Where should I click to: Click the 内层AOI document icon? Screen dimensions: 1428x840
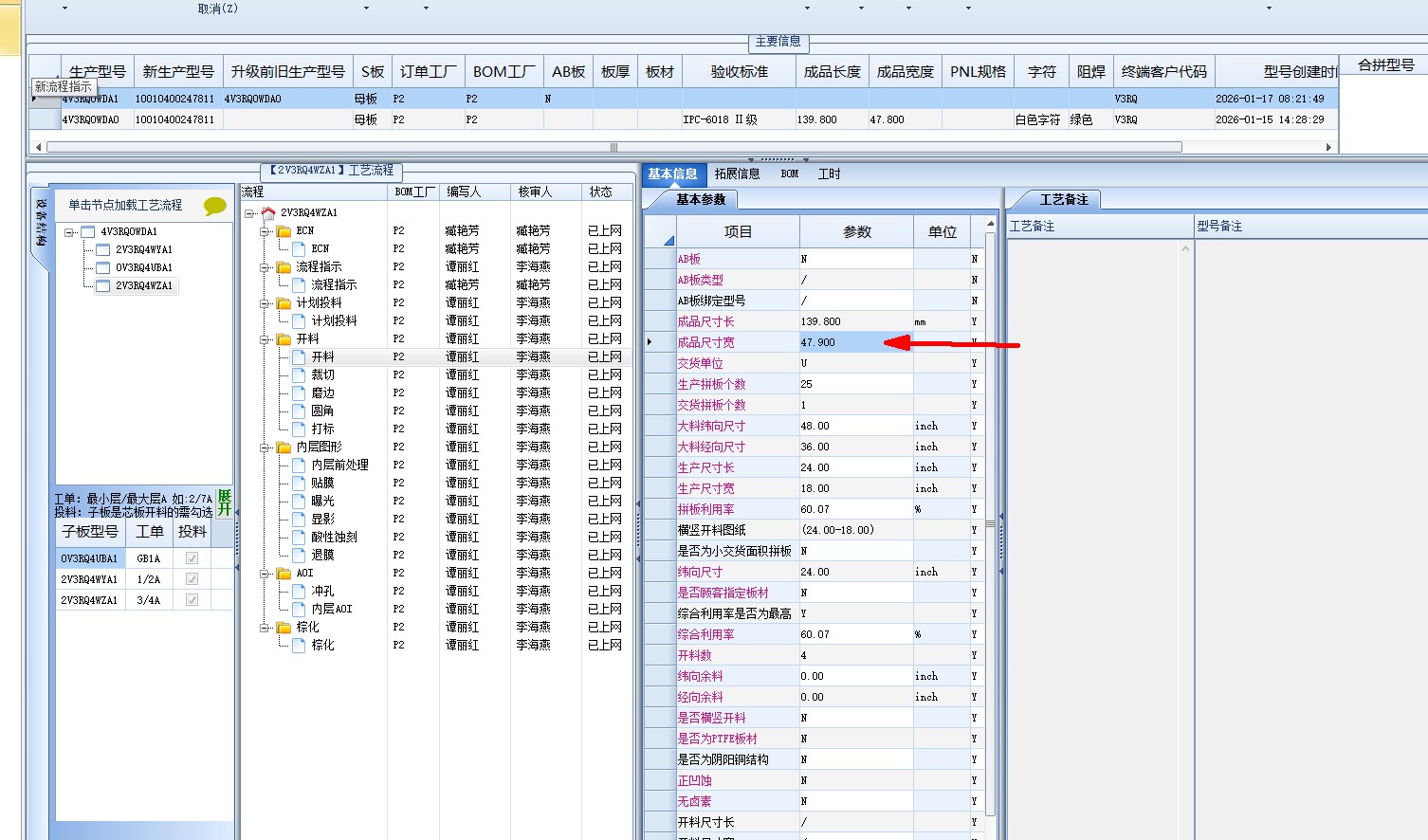click(299, 610)
